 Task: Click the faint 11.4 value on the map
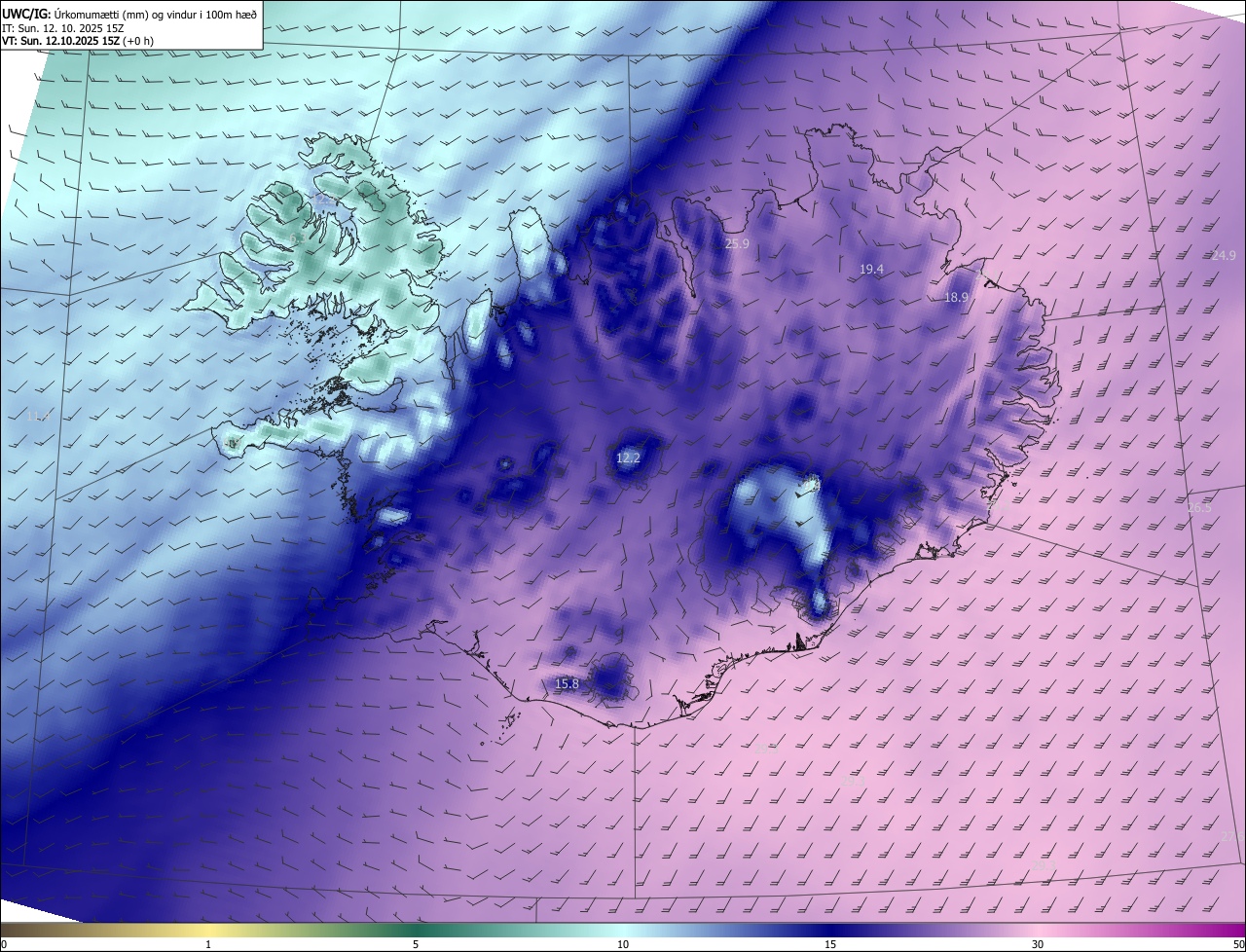[37, 417]
